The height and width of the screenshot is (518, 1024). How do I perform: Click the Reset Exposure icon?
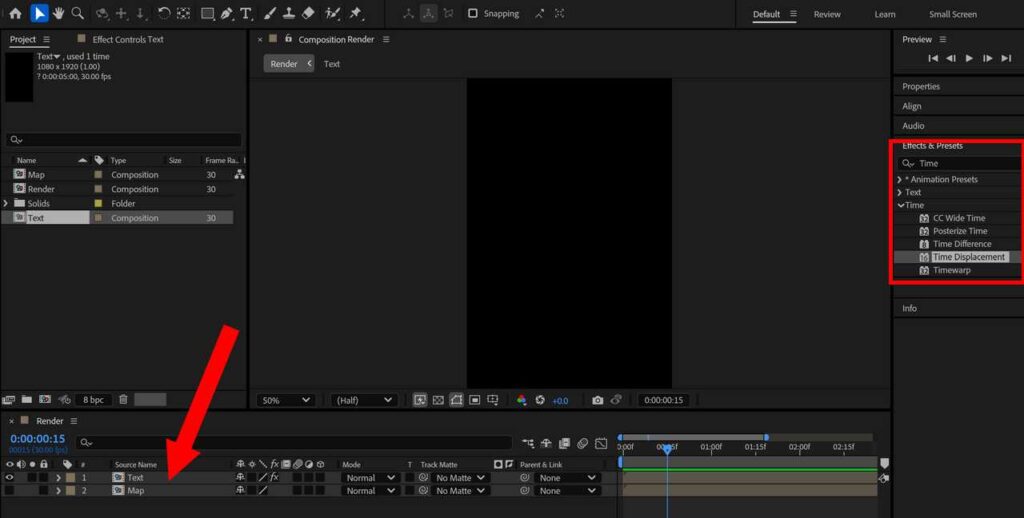[540, 400]
